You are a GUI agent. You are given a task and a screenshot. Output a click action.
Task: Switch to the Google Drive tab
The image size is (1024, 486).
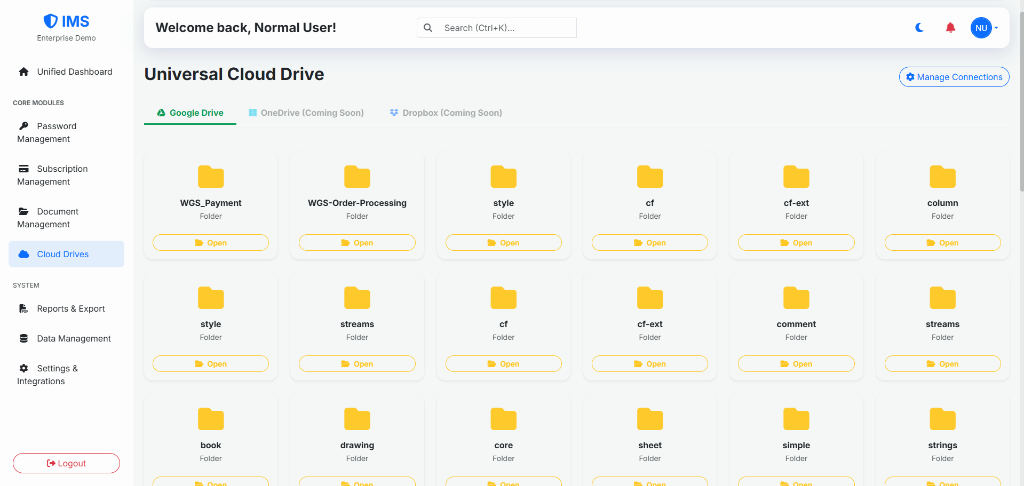[190, 113]
